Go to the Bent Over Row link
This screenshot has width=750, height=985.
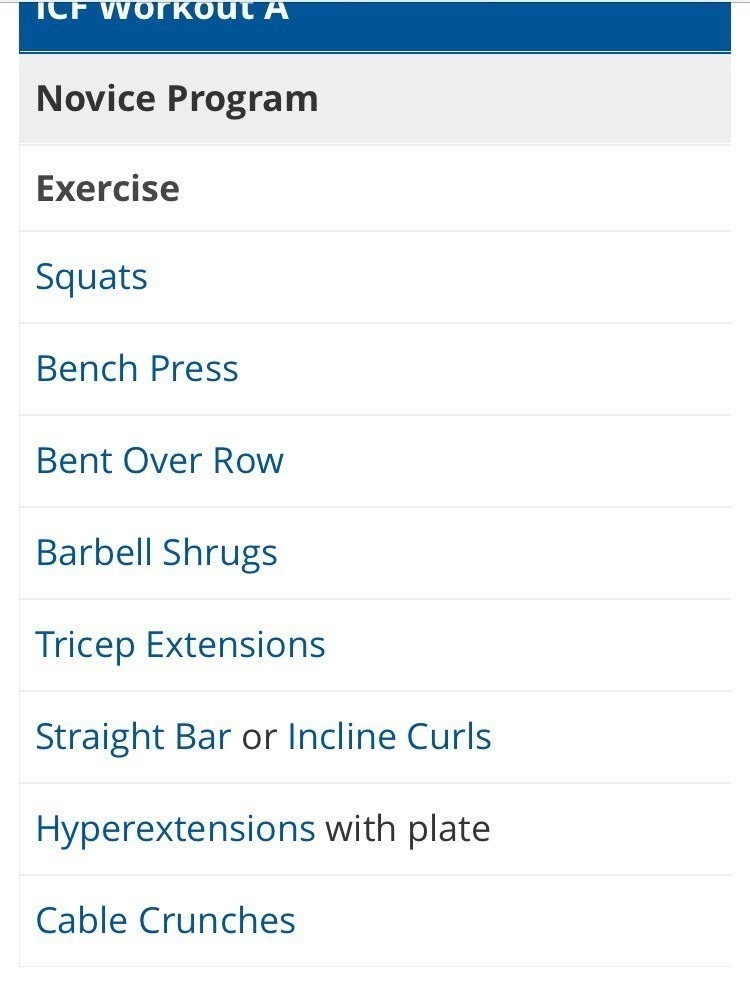159,461
